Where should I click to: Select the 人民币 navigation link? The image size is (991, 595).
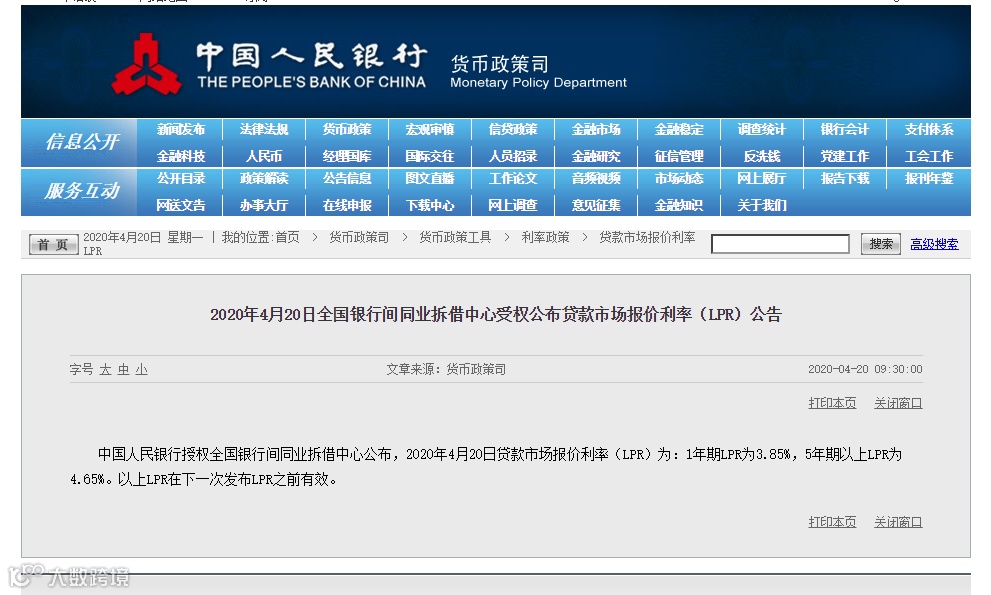[x=264, y=156]
